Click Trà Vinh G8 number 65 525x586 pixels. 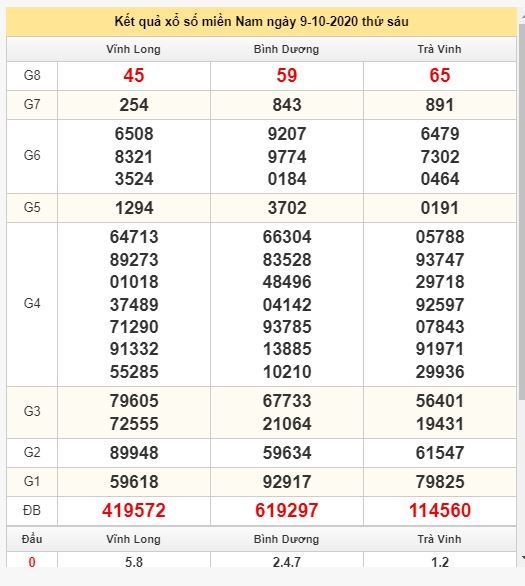439,75
